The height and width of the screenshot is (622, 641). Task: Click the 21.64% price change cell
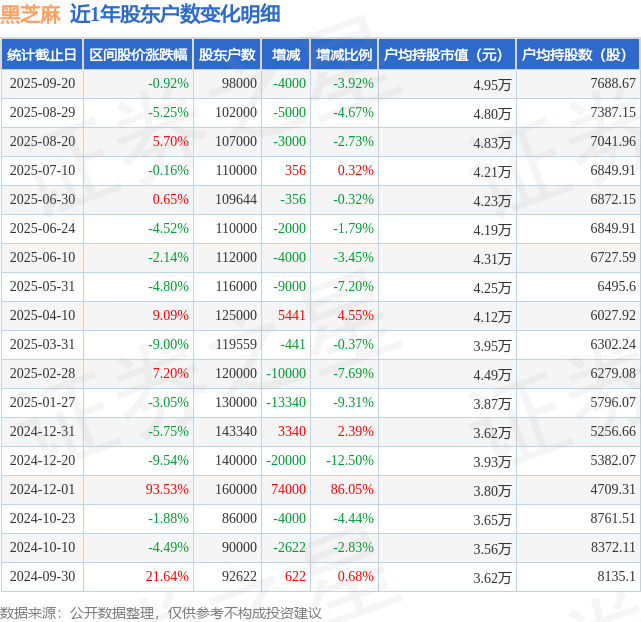coord(166,577)
